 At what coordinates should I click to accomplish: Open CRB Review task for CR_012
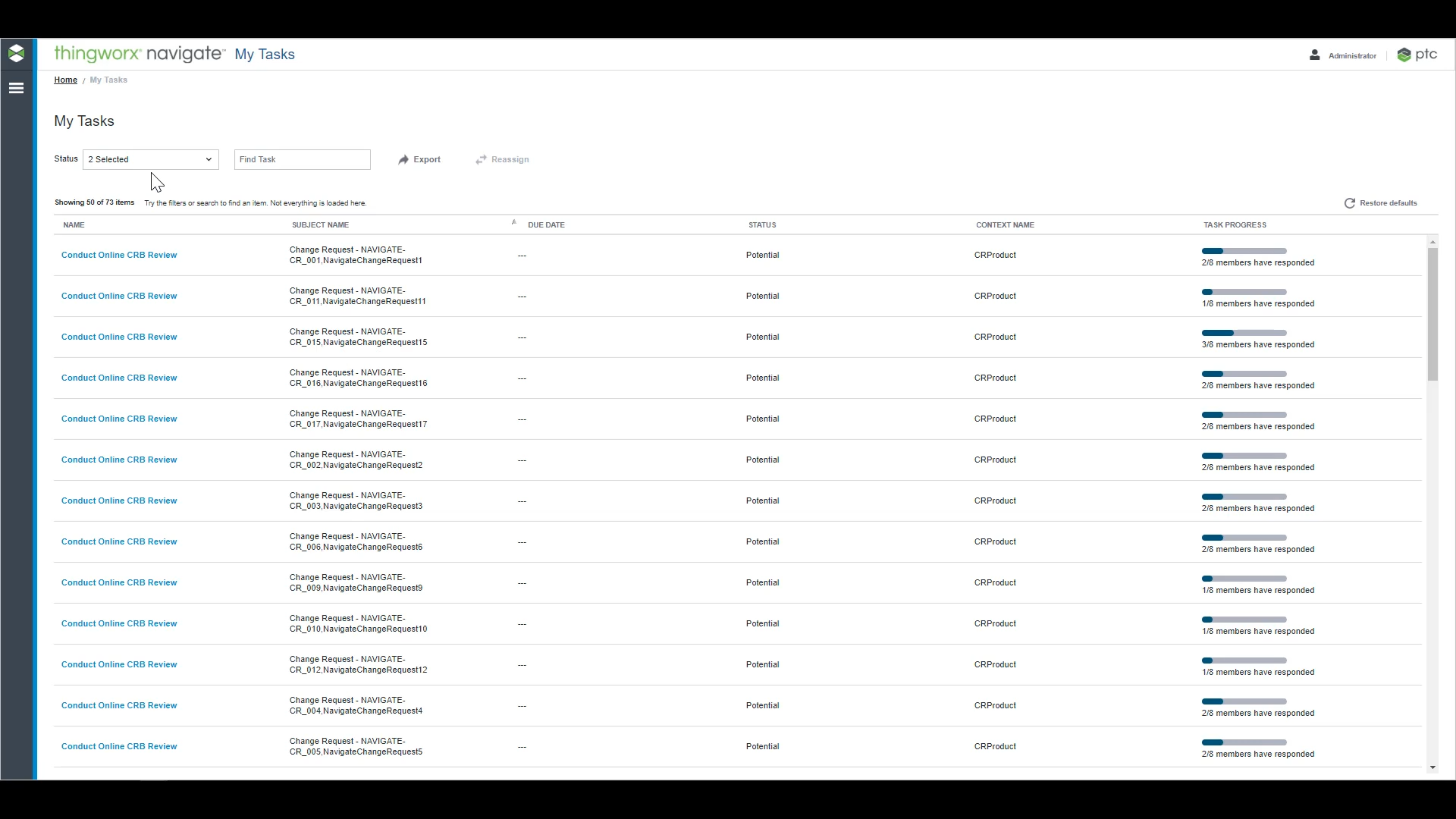(119, 665)
